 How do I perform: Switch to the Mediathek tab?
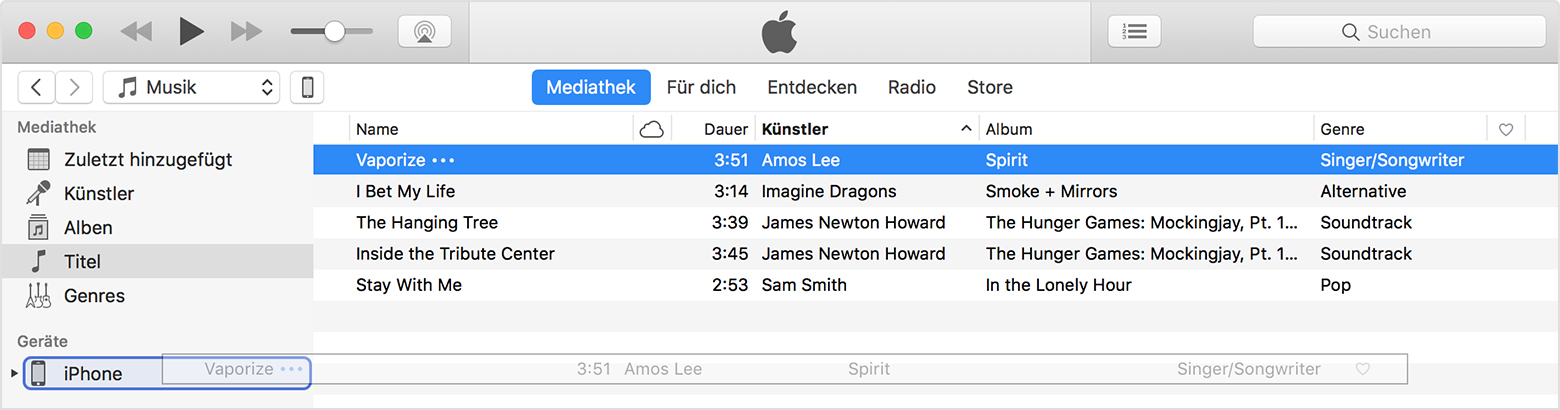coord(591,87)
